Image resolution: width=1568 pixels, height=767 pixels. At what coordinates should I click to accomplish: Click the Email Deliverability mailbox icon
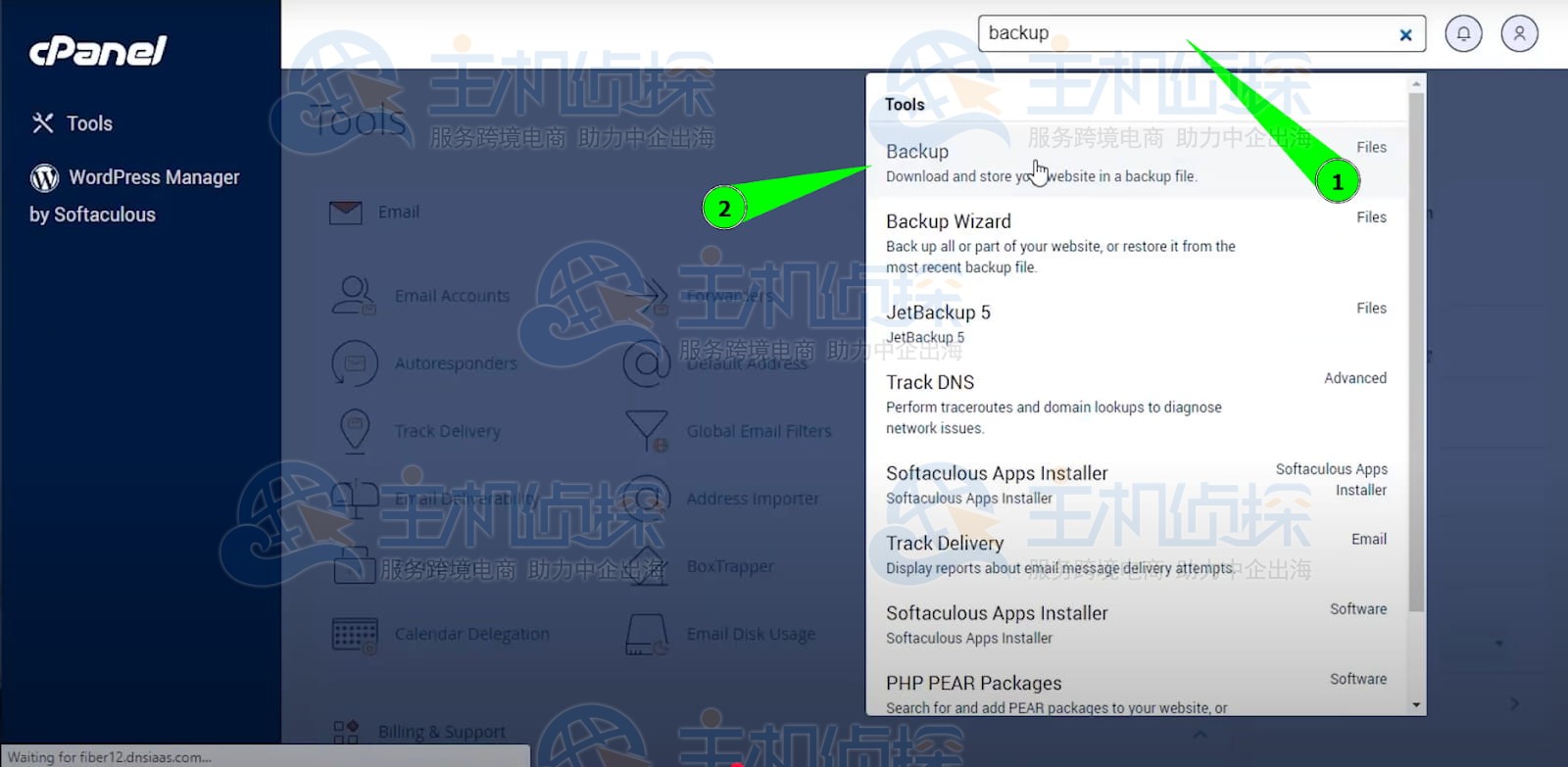pos(355,499)
